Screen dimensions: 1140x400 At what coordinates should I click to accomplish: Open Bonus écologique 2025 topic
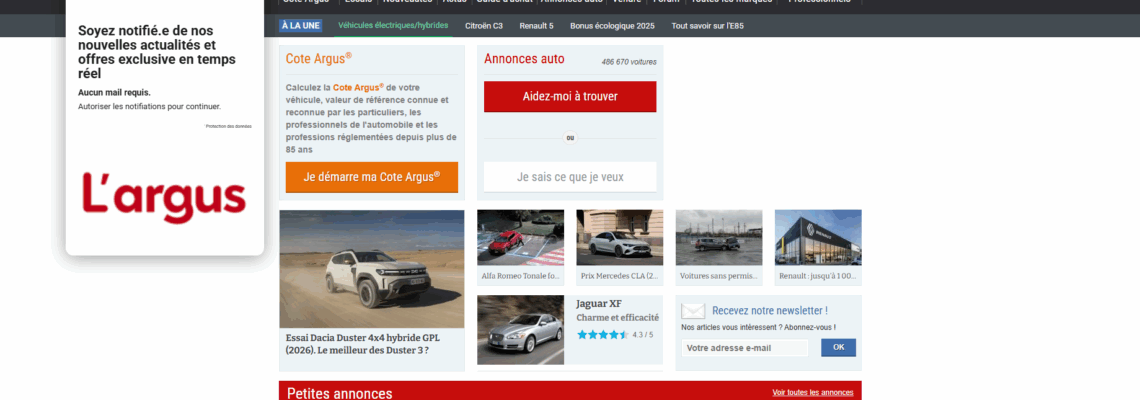click(x=612, y=25)
